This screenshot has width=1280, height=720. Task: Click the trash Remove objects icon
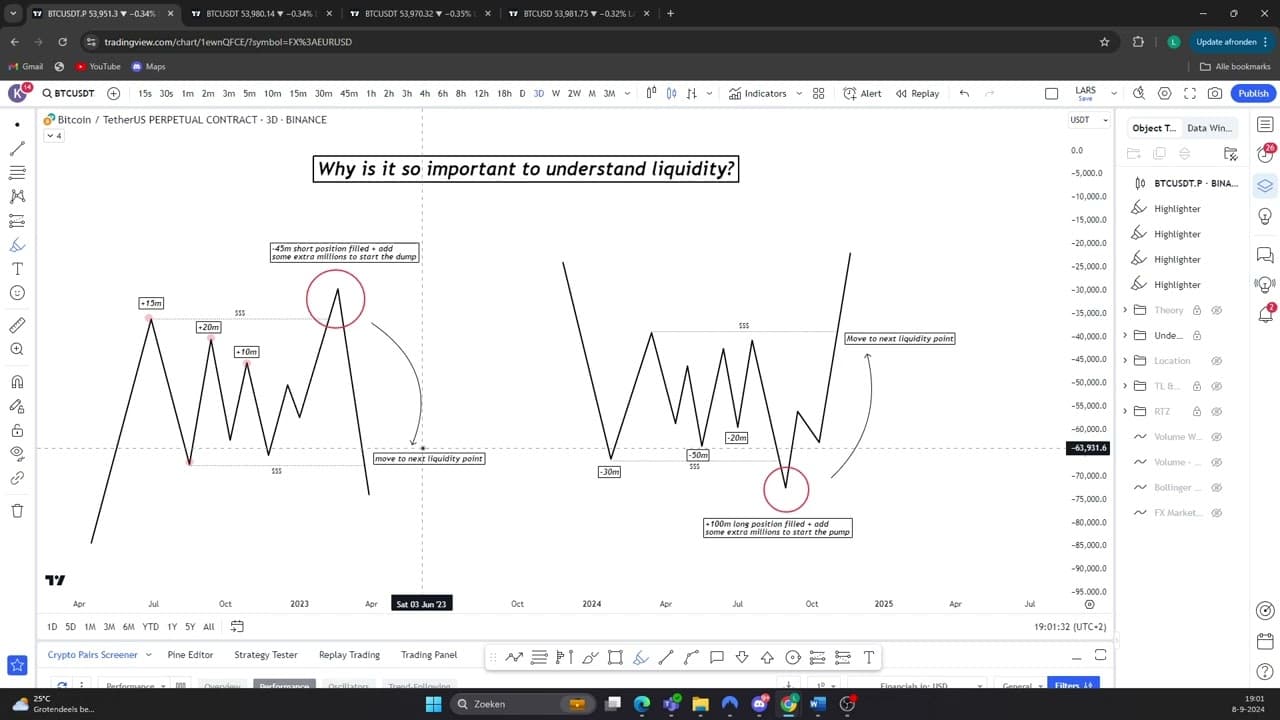coord(17,511)
